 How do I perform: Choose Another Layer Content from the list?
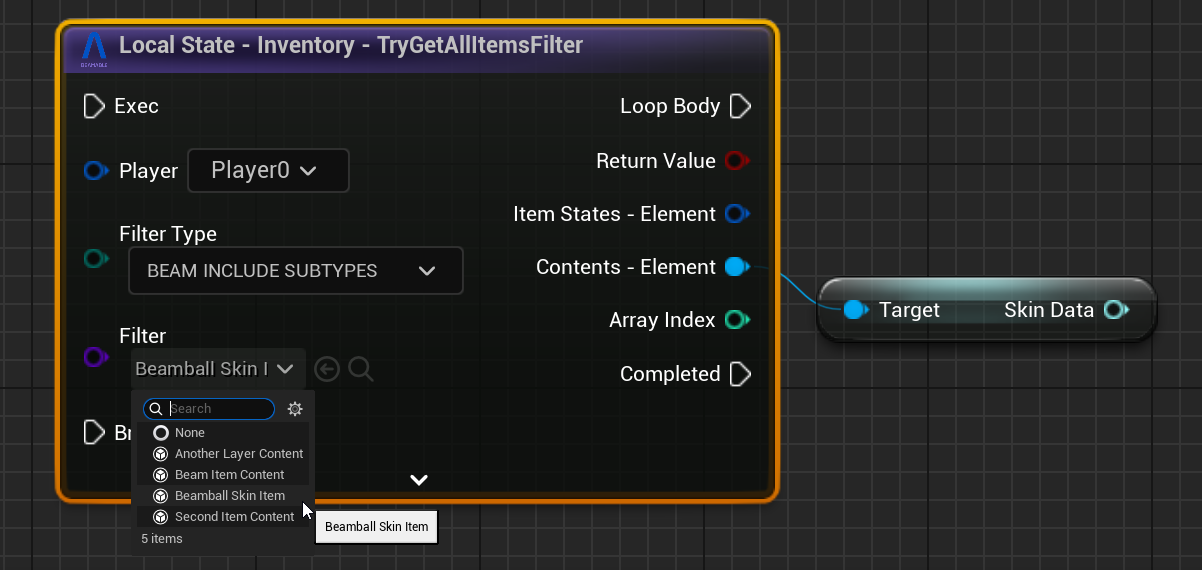(238, 454)
